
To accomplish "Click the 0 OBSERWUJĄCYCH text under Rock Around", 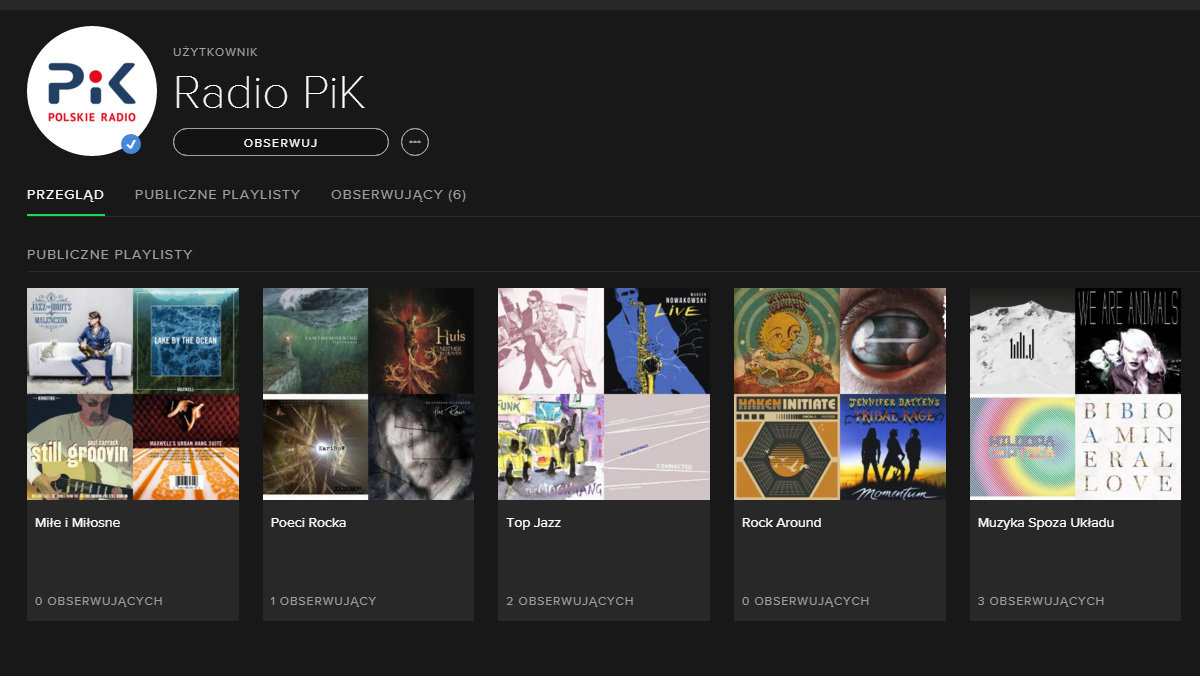I will point(806,601).
